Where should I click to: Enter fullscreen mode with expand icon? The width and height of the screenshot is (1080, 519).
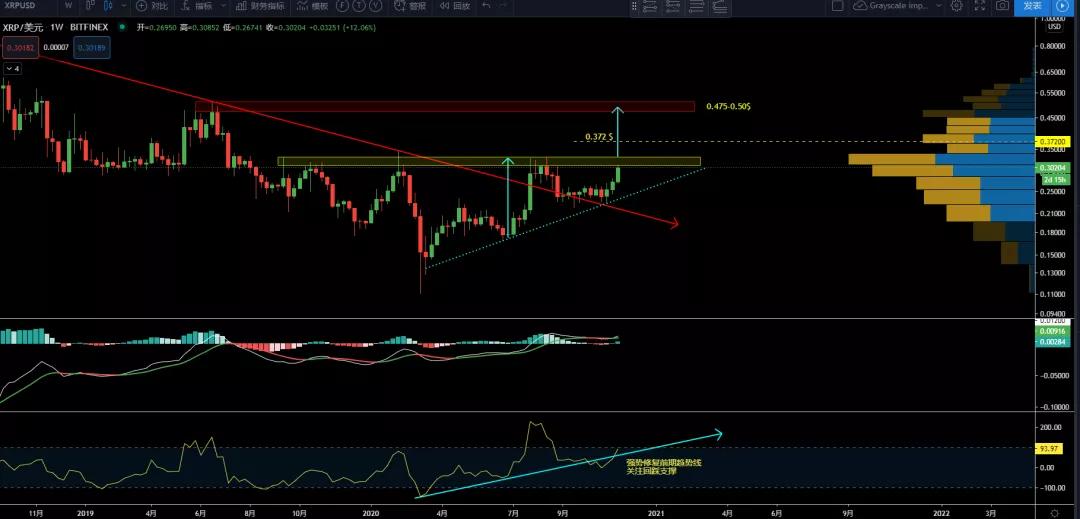click(x=980, y=6)
